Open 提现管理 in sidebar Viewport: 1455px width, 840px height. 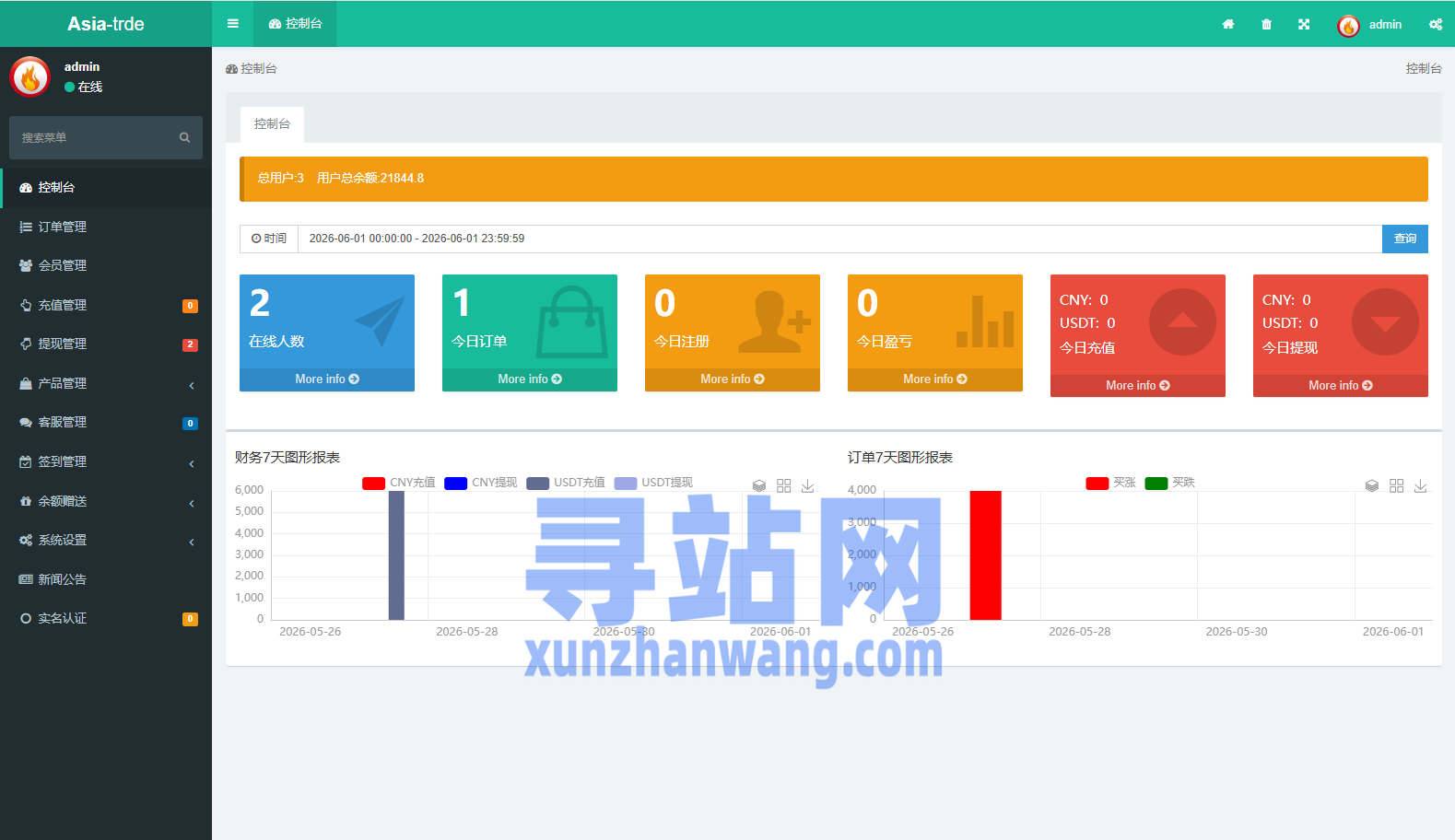[106, 344]
